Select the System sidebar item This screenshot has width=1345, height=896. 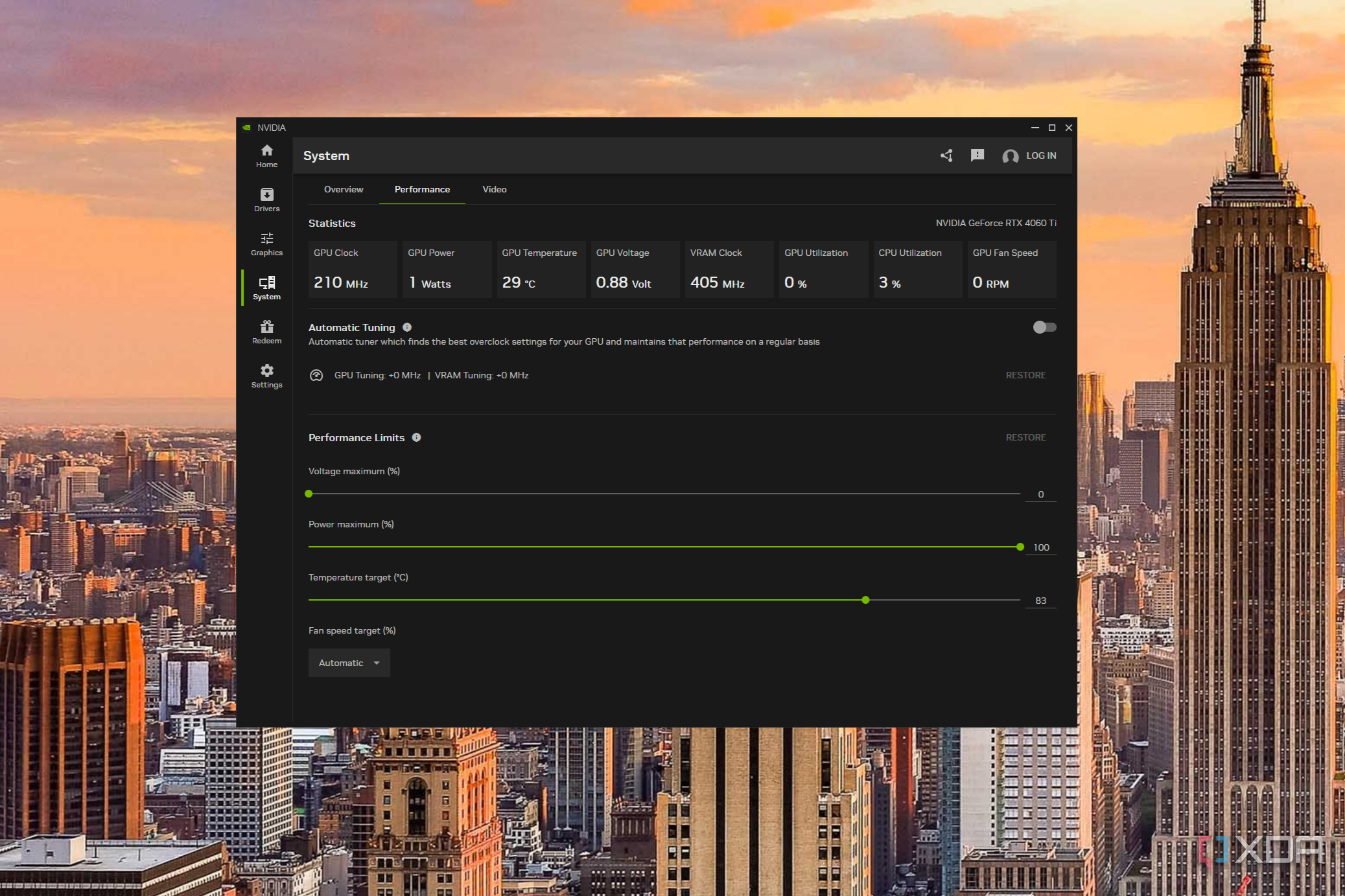[266, 288]
